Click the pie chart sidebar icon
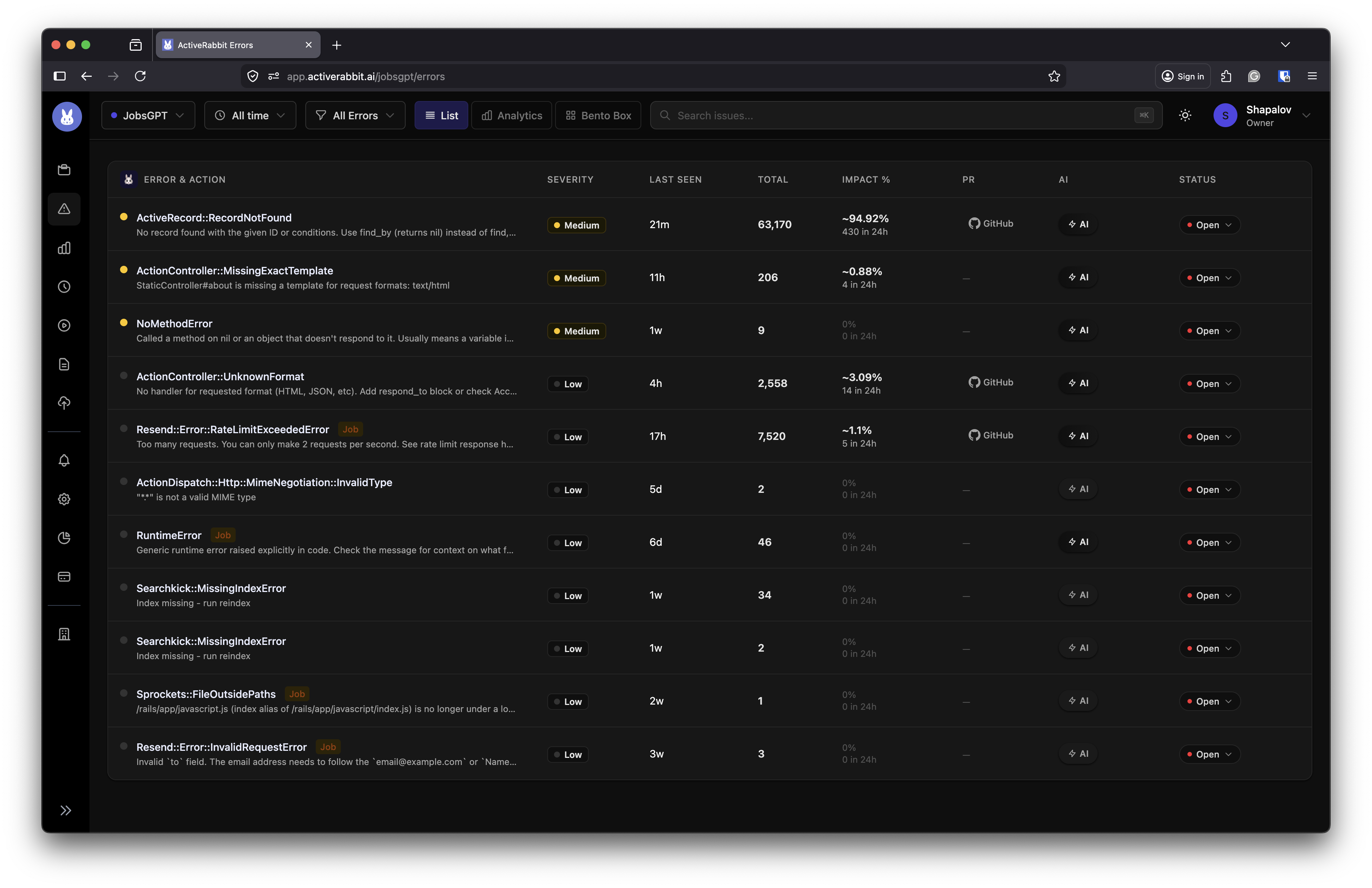1372x888 pixels. click(64, 538)
